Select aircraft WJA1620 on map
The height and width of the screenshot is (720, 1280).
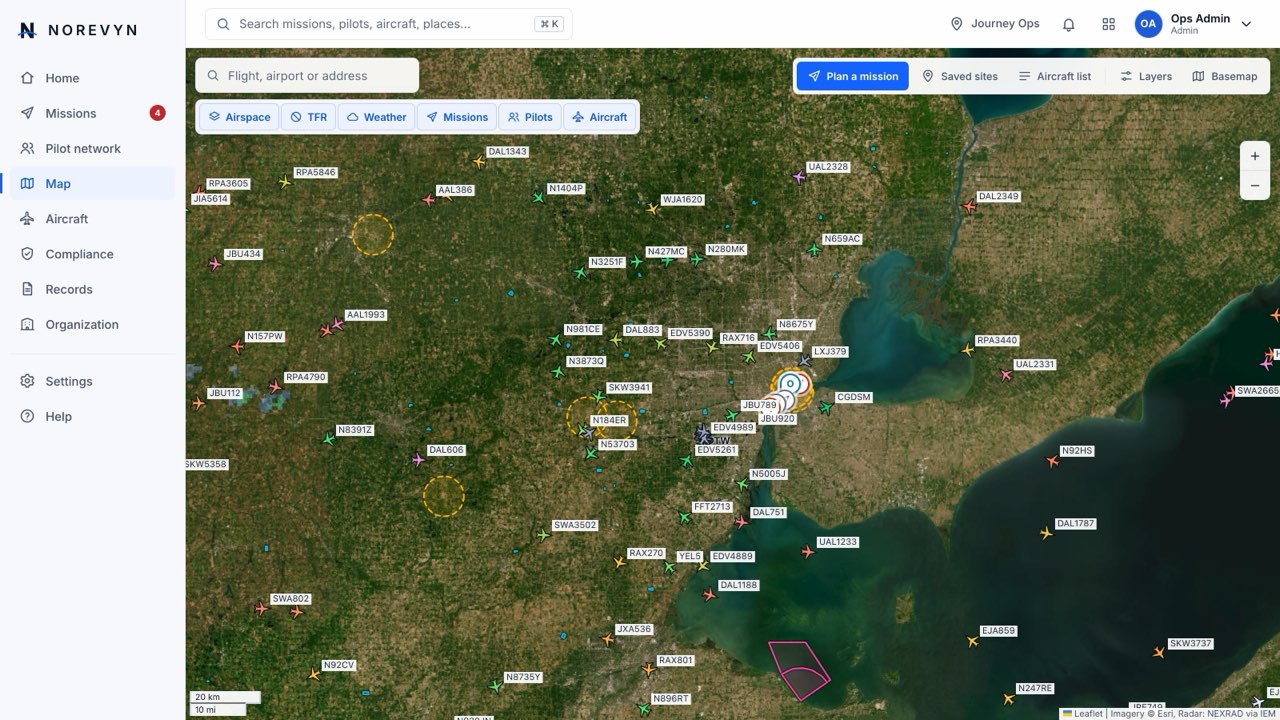point(652,209)
